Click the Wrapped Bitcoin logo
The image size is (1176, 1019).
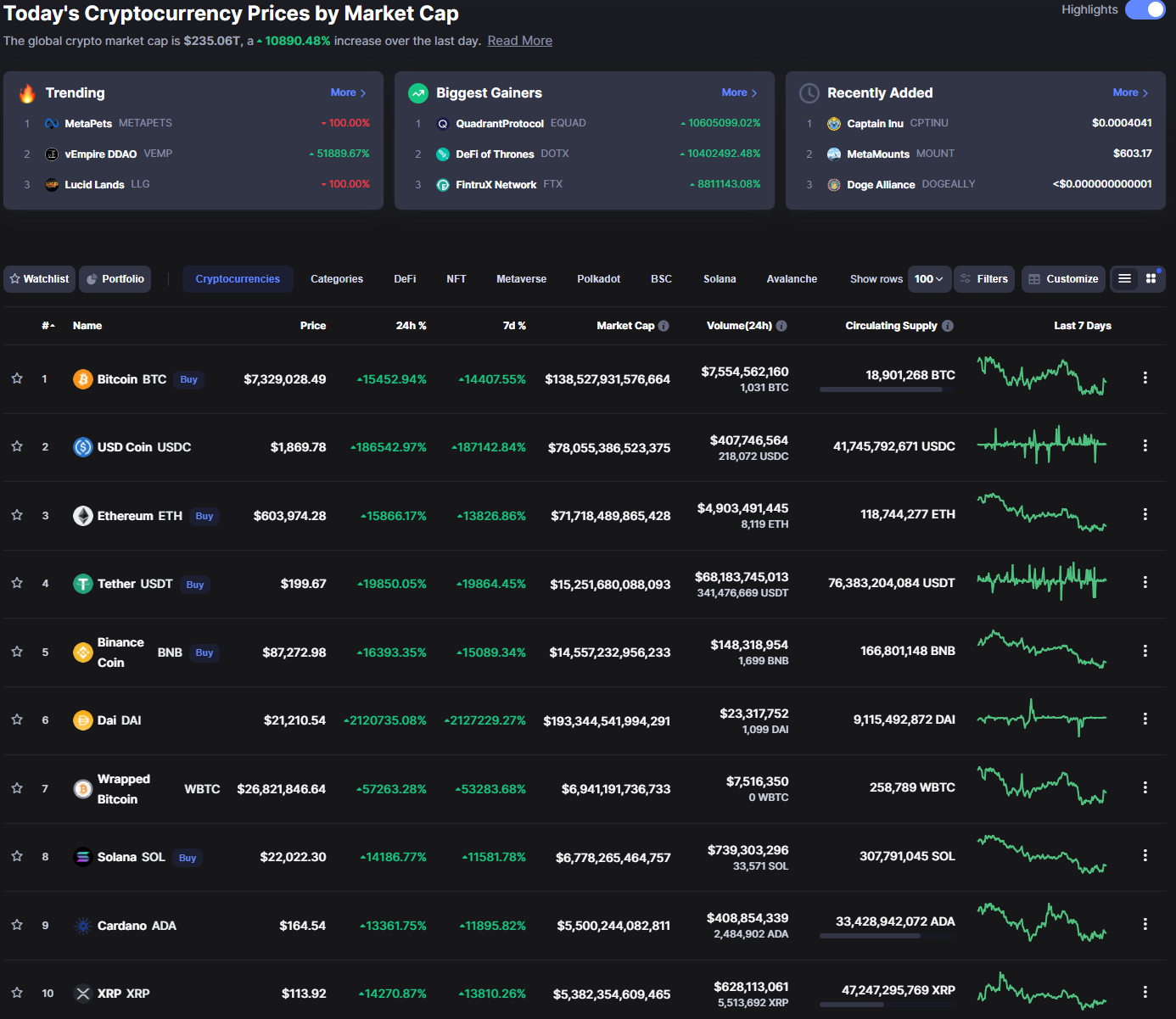pyautogui.click(x=83, y=789)
